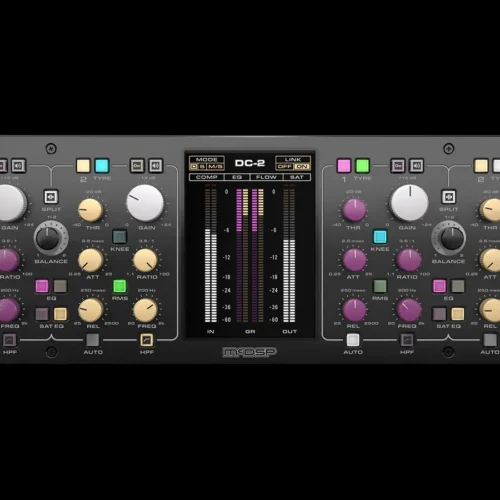Click the McDSP logo below the meter display
This screenshot has width=500, height=500.
(250, 352)
